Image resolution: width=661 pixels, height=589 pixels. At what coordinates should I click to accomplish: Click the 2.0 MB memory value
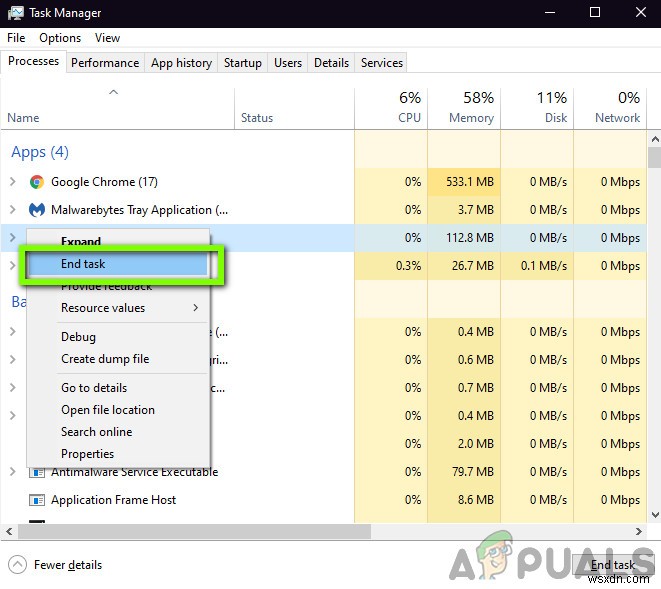click(476, 444)
